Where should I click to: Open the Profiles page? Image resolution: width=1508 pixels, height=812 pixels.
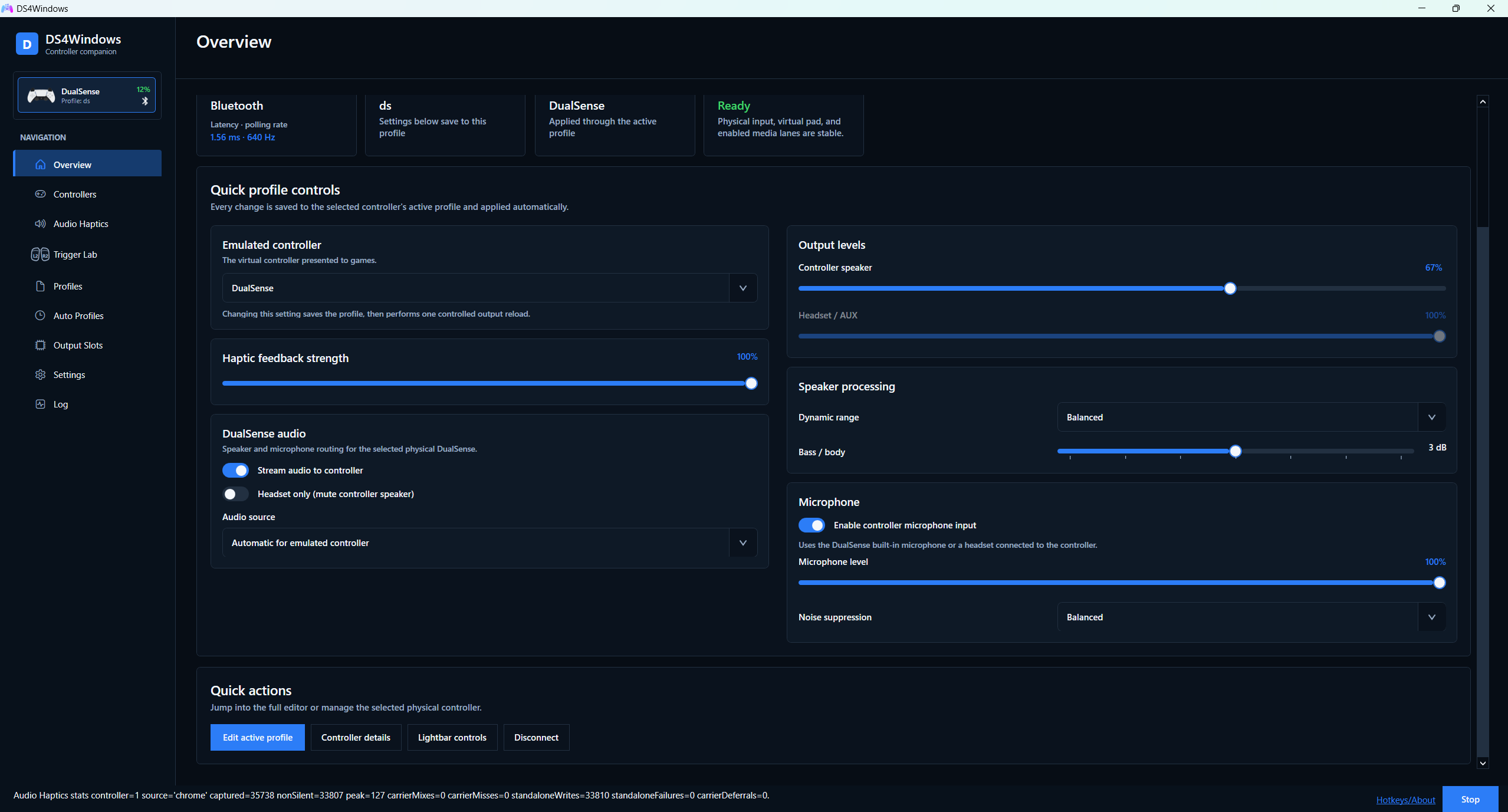point(87,287)
